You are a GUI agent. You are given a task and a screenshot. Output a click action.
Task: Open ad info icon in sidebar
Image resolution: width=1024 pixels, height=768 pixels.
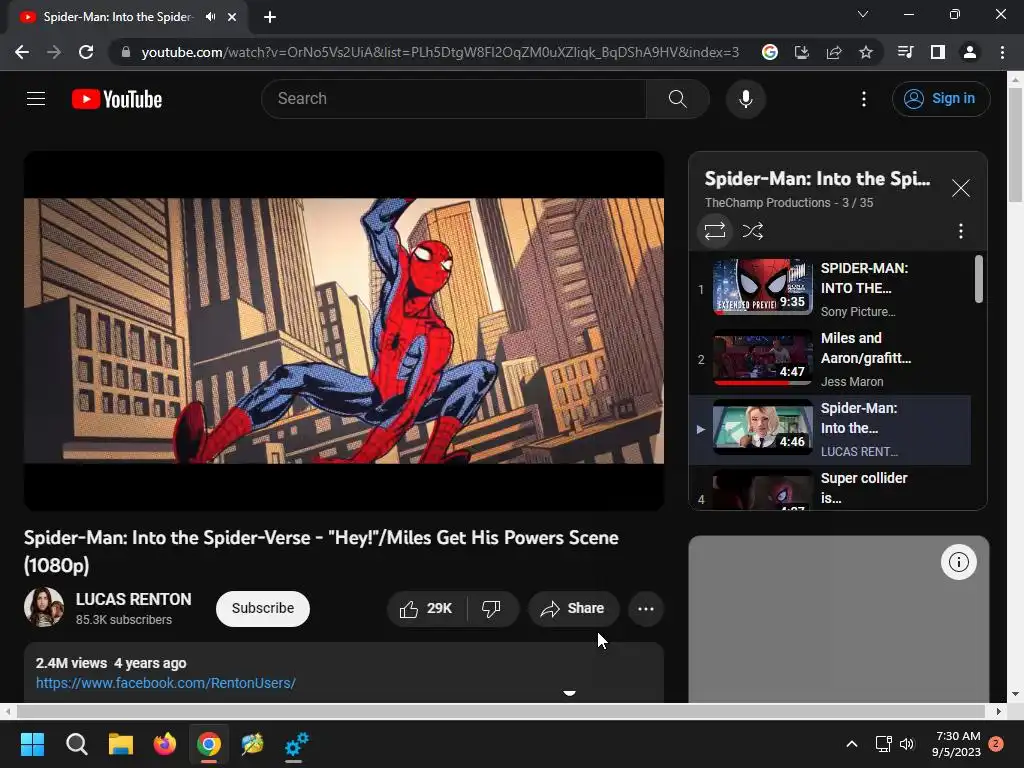(x=958, y=562)
